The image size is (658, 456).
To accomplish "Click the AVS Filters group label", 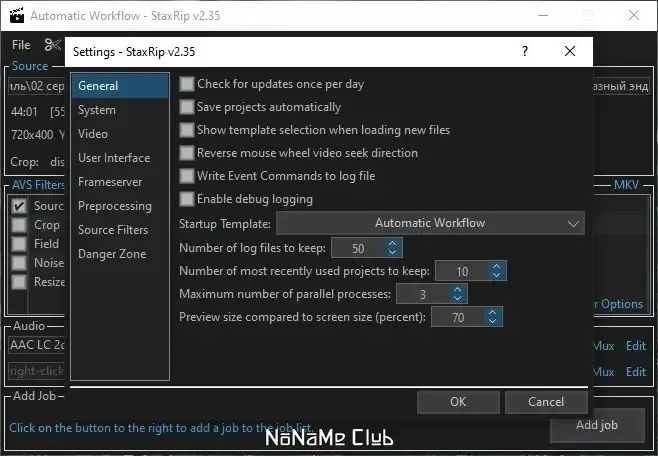I will click(38, 185).
